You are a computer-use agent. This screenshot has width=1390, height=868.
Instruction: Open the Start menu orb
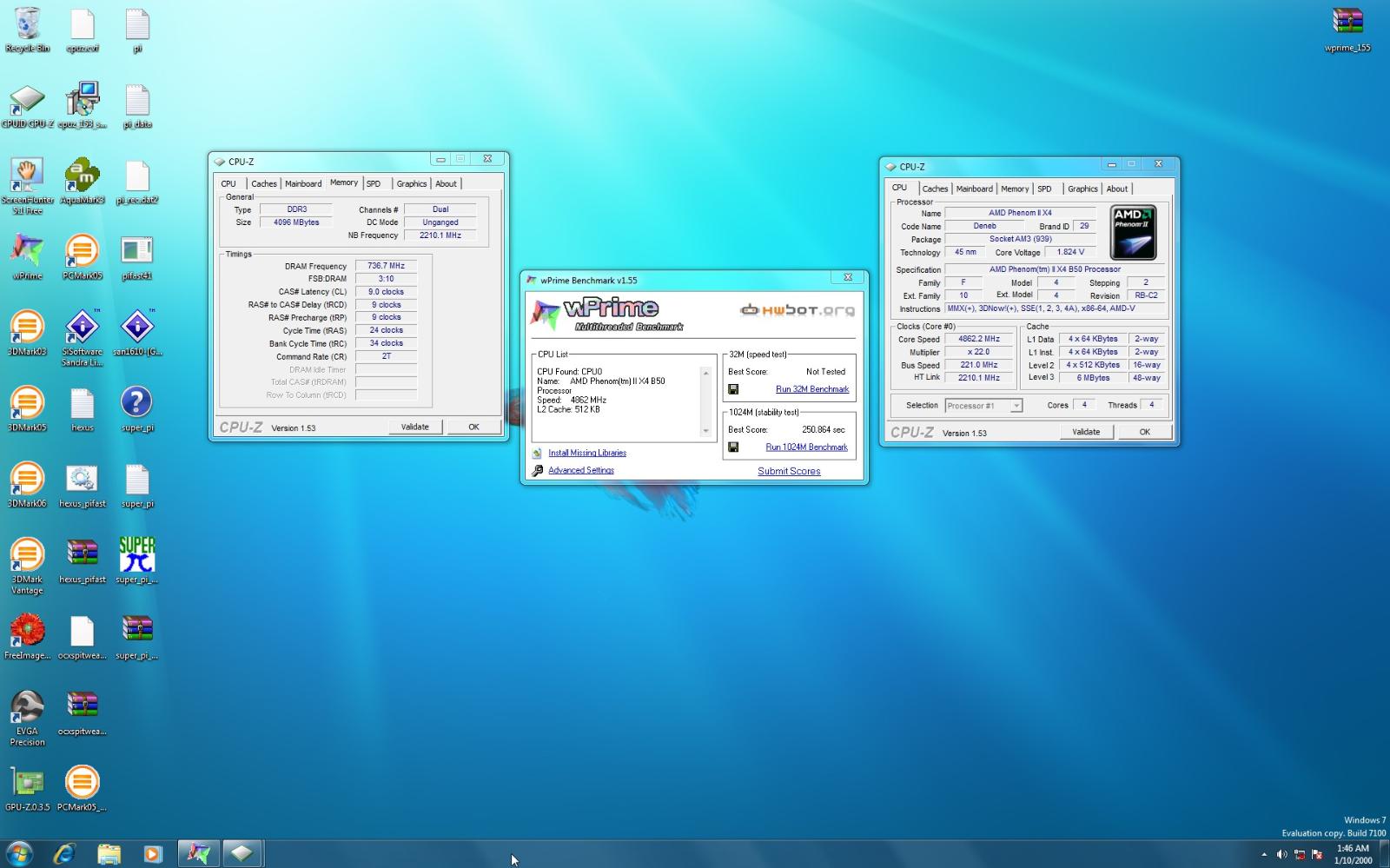19,852
